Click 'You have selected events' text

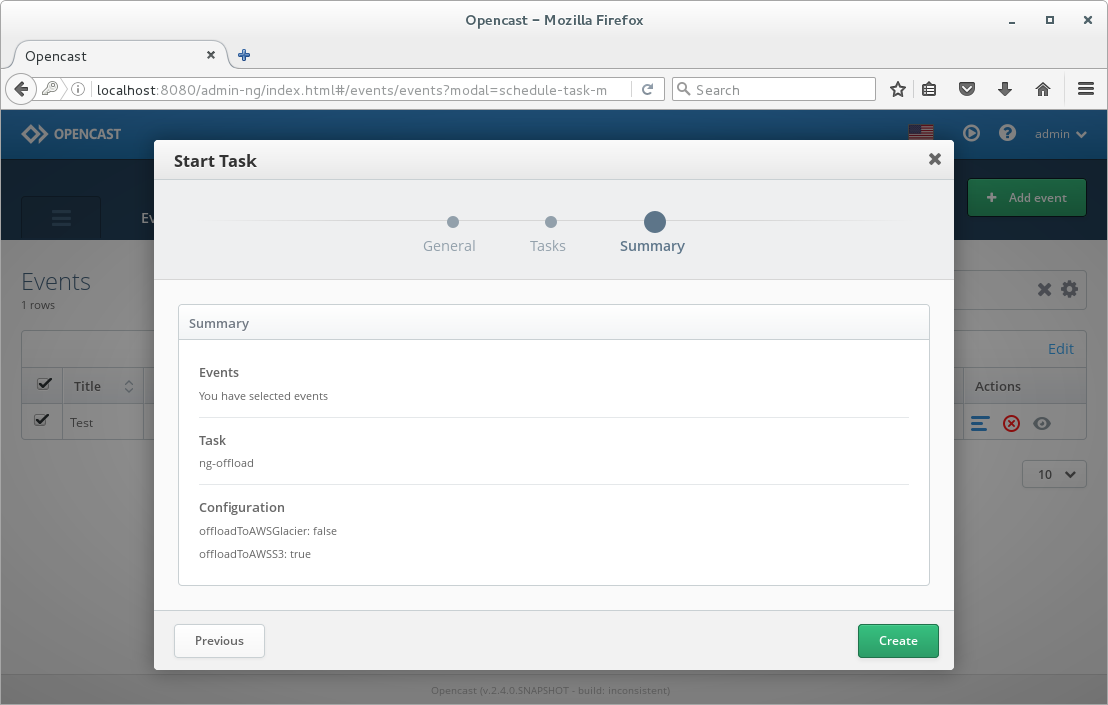[263, 396]
